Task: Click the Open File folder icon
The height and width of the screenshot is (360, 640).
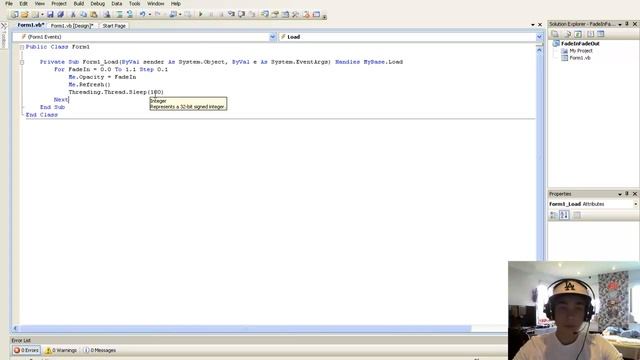Action: pyautogui.click(x=24, y=15)
